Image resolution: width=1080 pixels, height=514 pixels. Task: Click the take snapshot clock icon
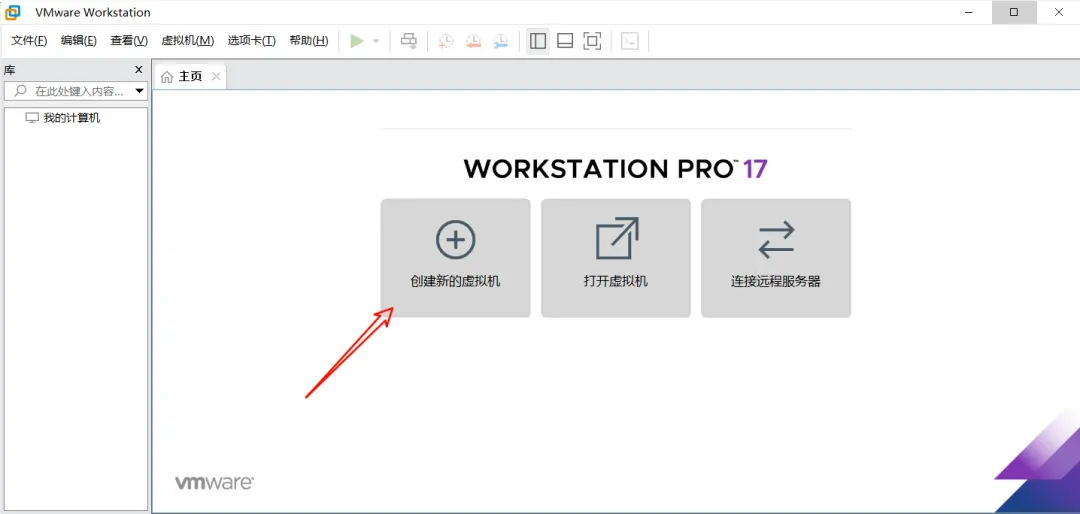click(446, 41)
